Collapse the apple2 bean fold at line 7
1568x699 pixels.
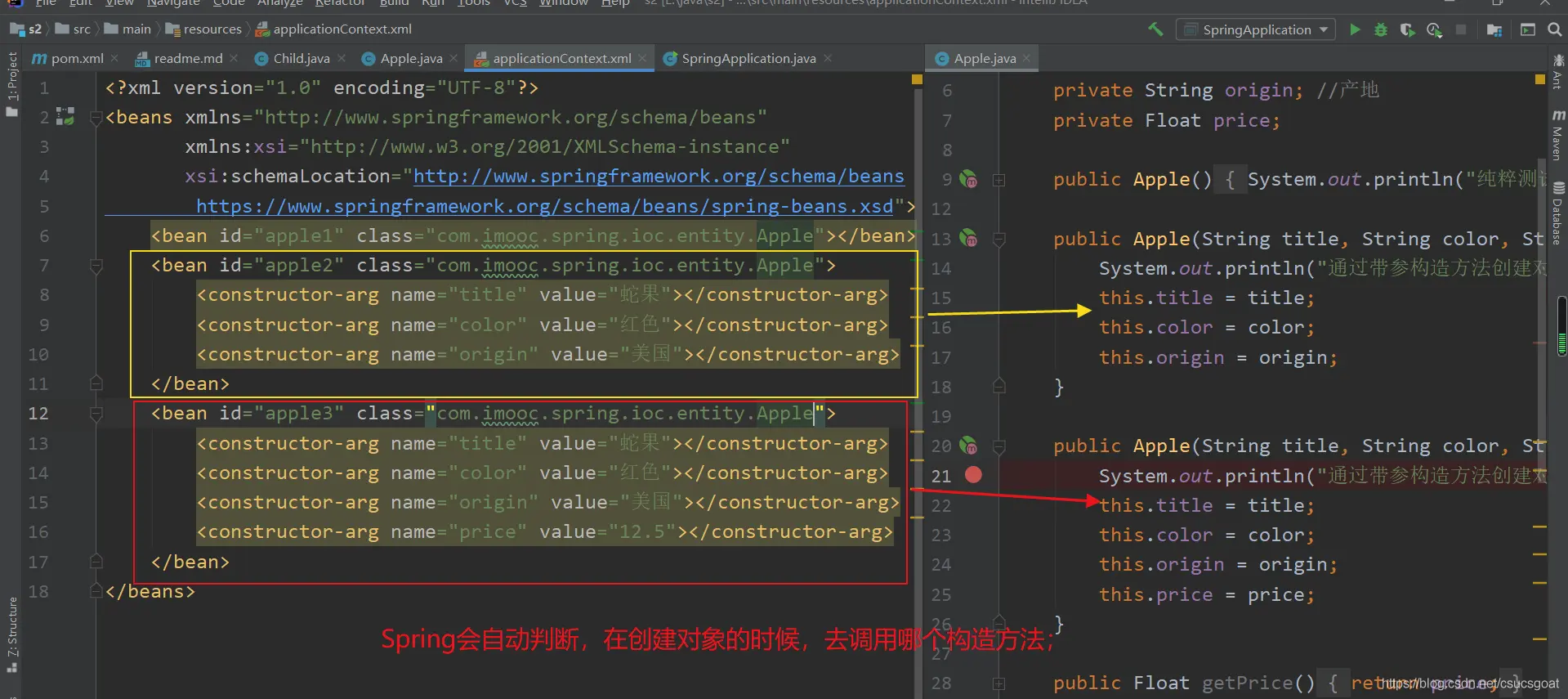96,266
